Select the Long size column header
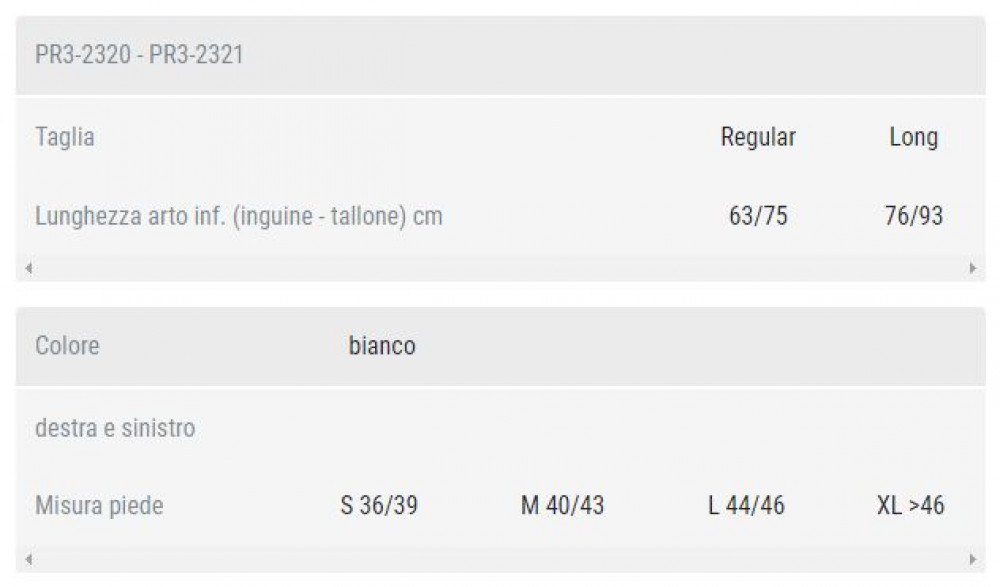The height and width of the screenshot is (587, 1000). [913, 137]
